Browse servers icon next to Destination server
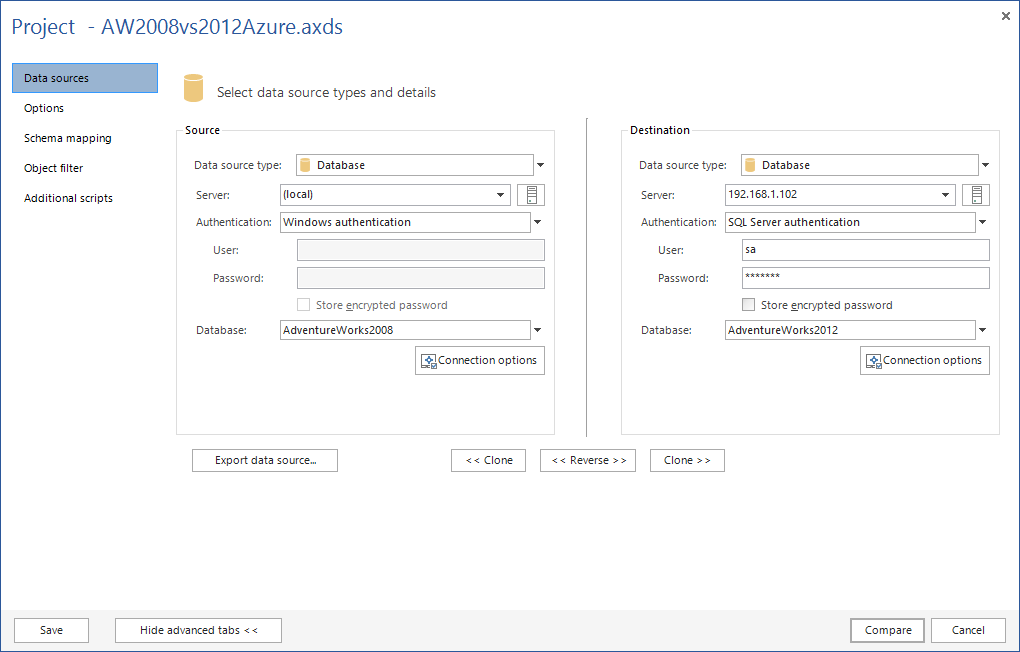Viewport: 1020px width, 652px height. point(976,195)
